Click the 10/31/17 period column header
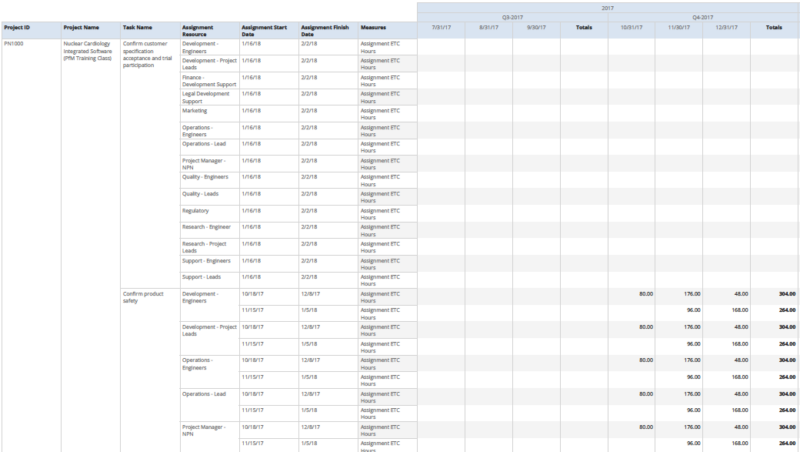The height and width of the screenshot is (452, 800). point(632,31)
